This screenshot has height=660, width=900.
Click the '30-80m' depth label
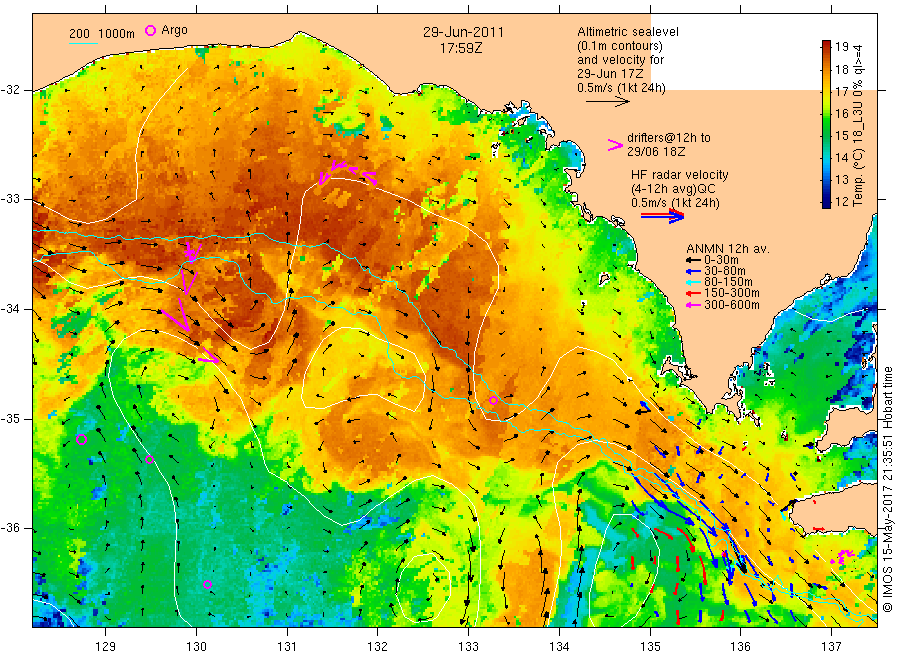tap(725, 271)
